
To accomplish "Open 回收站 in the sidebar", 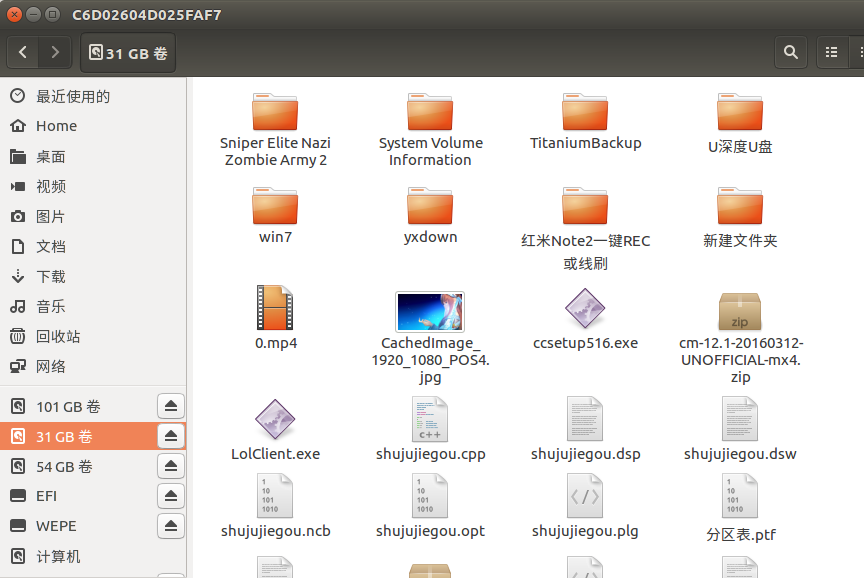I will click(93, 336).
